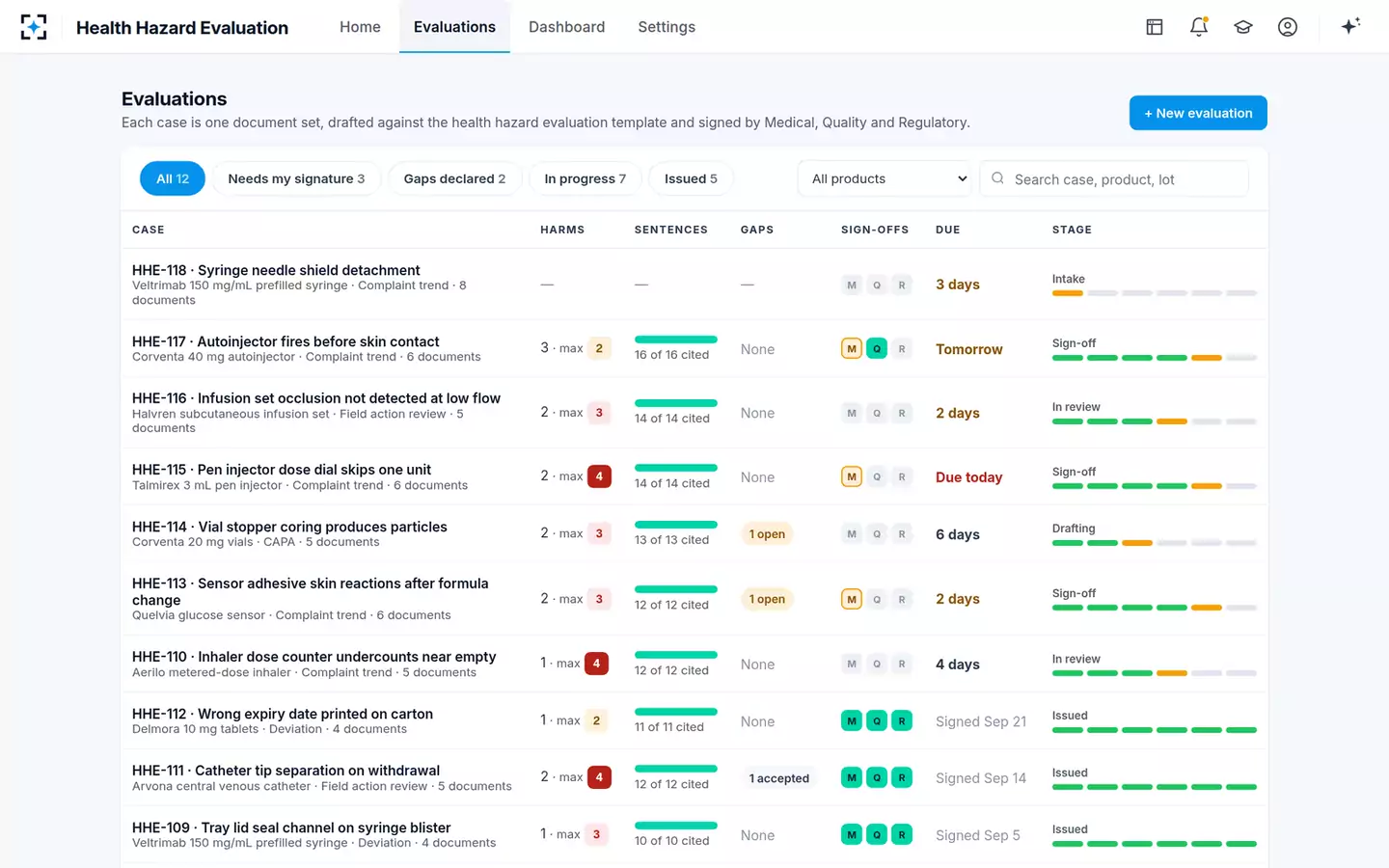Click the 1 open gap chip on HHE-114
1389x868 pixels.
click(x=767, y=534)
